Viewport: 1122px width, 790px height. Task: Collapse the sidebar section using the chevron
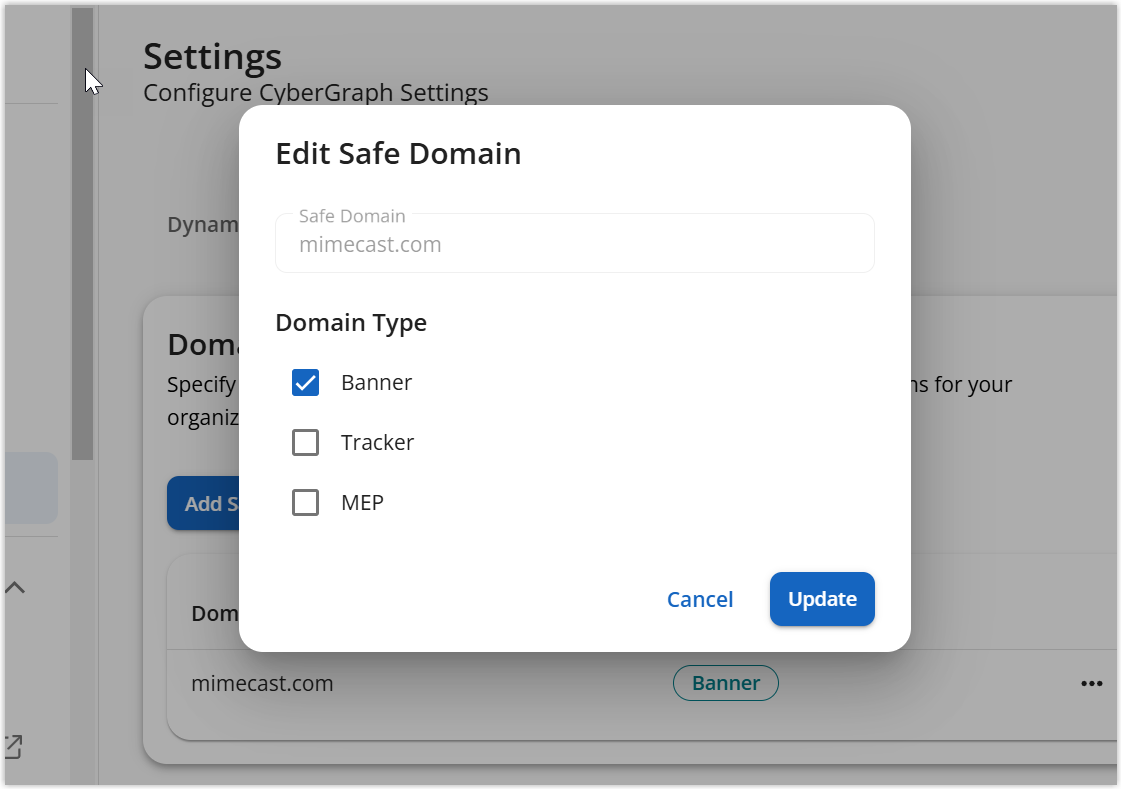pyautogui.click(x=15, y=587)
